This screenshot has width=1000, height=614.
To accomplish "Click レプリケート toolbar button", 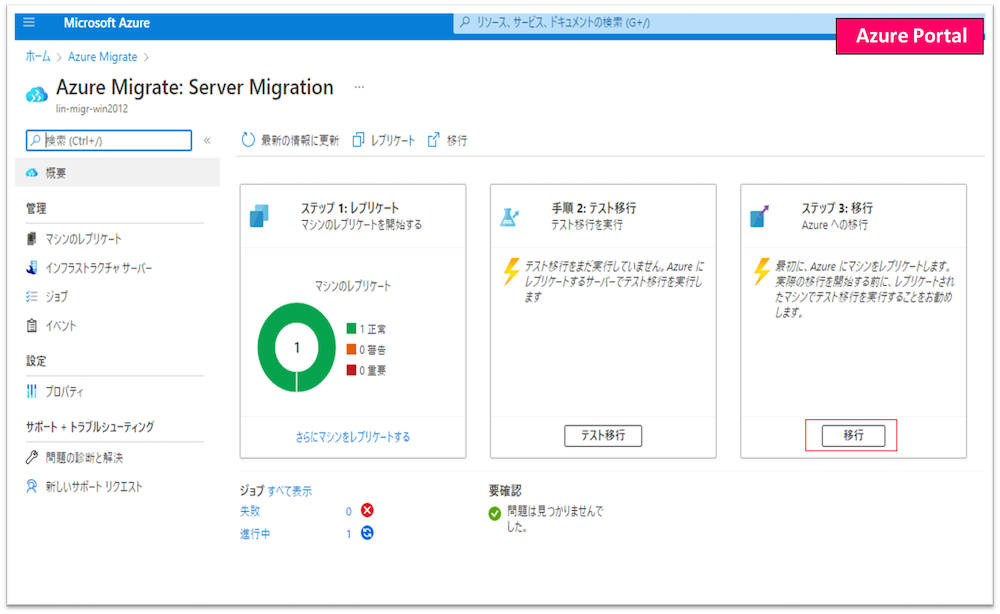I will [383, 140].
